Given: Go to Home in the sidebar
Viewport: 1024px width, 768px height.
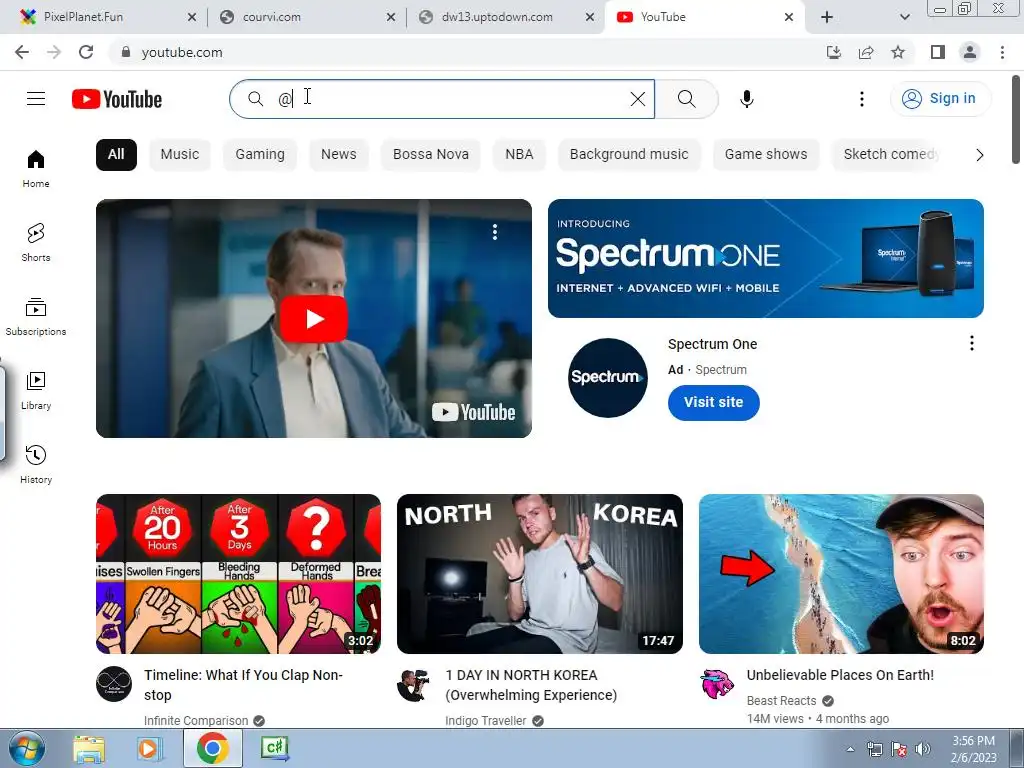Looking at the screenshot, I should click(x=36, y=168).
